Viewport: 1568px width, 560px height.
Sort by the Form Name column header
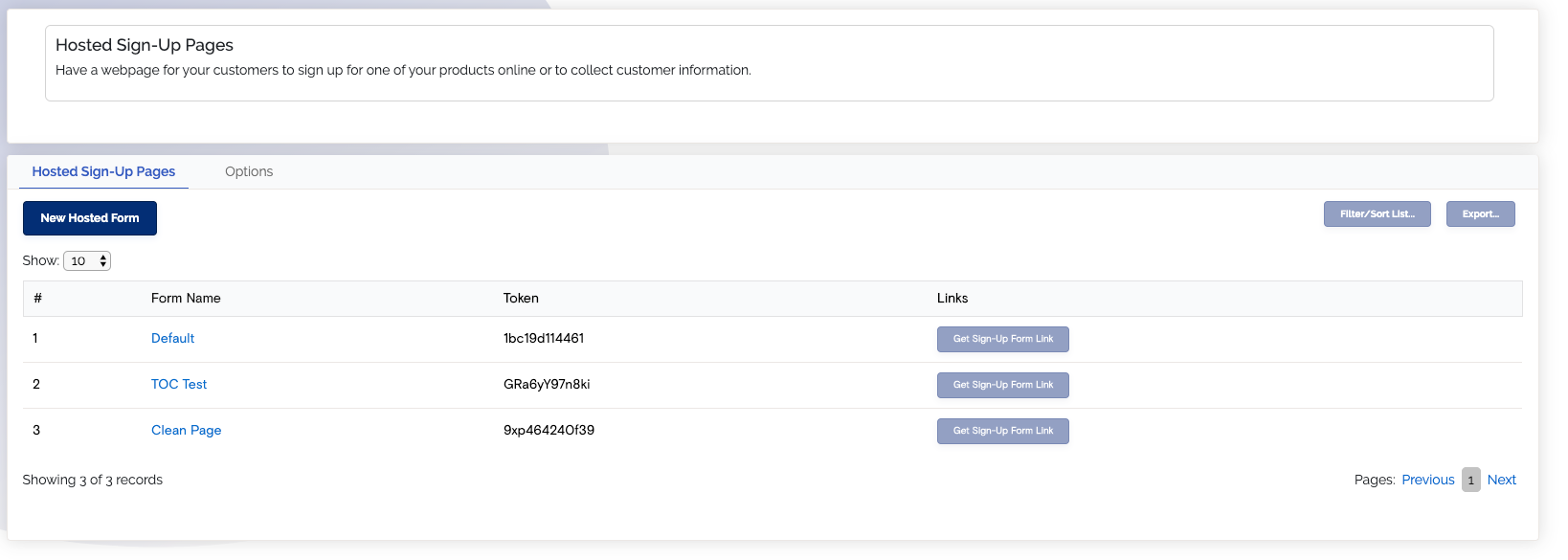tap(186, 298)
